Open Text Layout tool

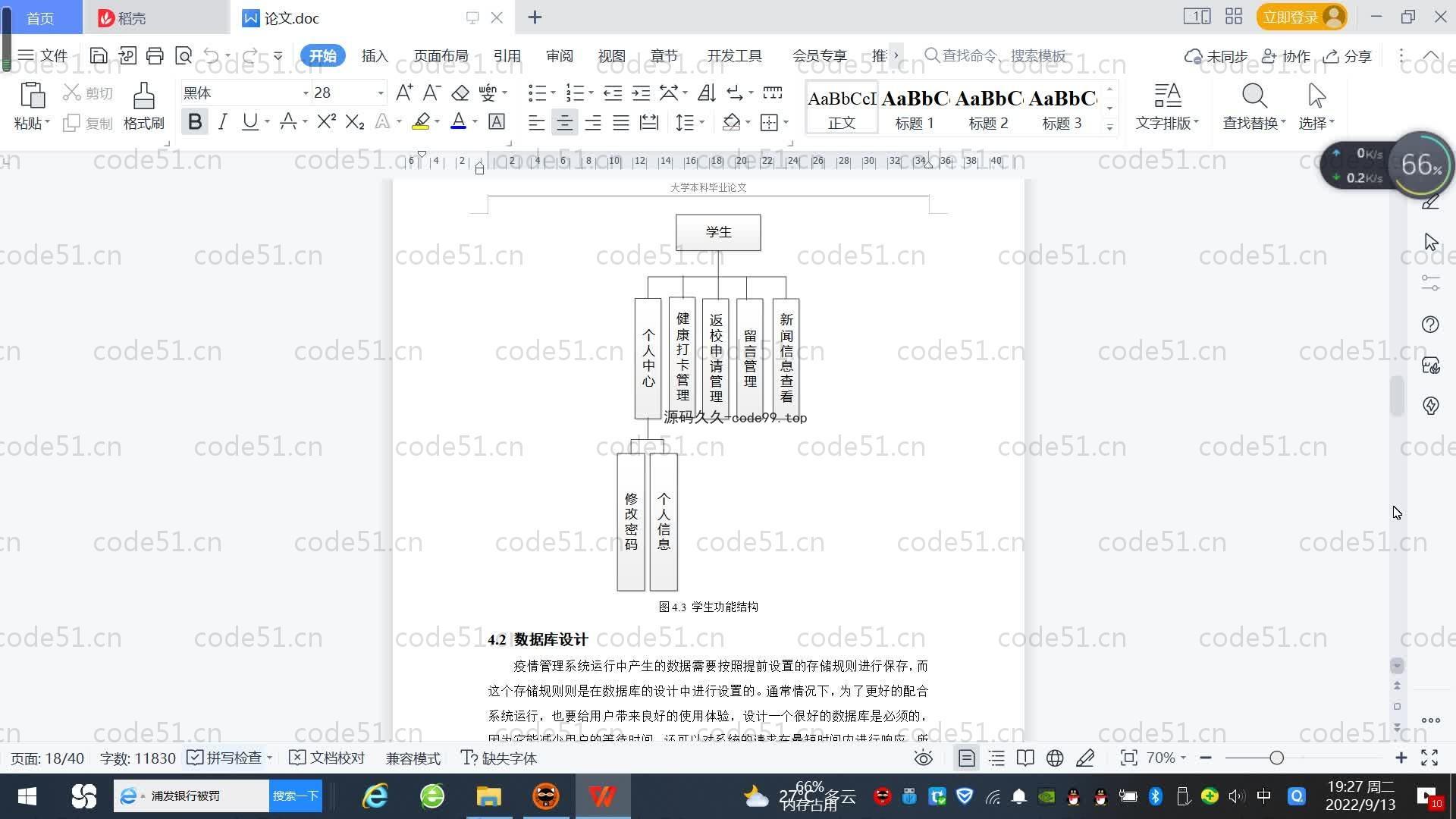point(1167,107)
